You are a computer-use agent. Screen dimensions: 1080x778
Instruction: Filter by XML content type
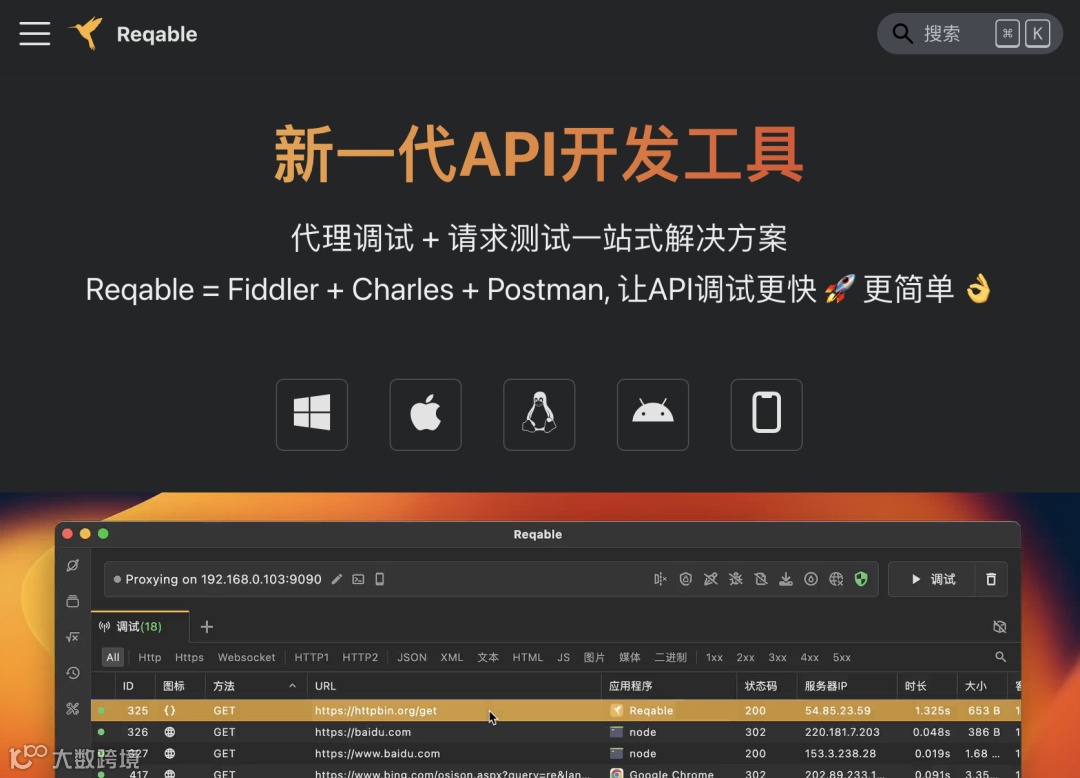452,658
